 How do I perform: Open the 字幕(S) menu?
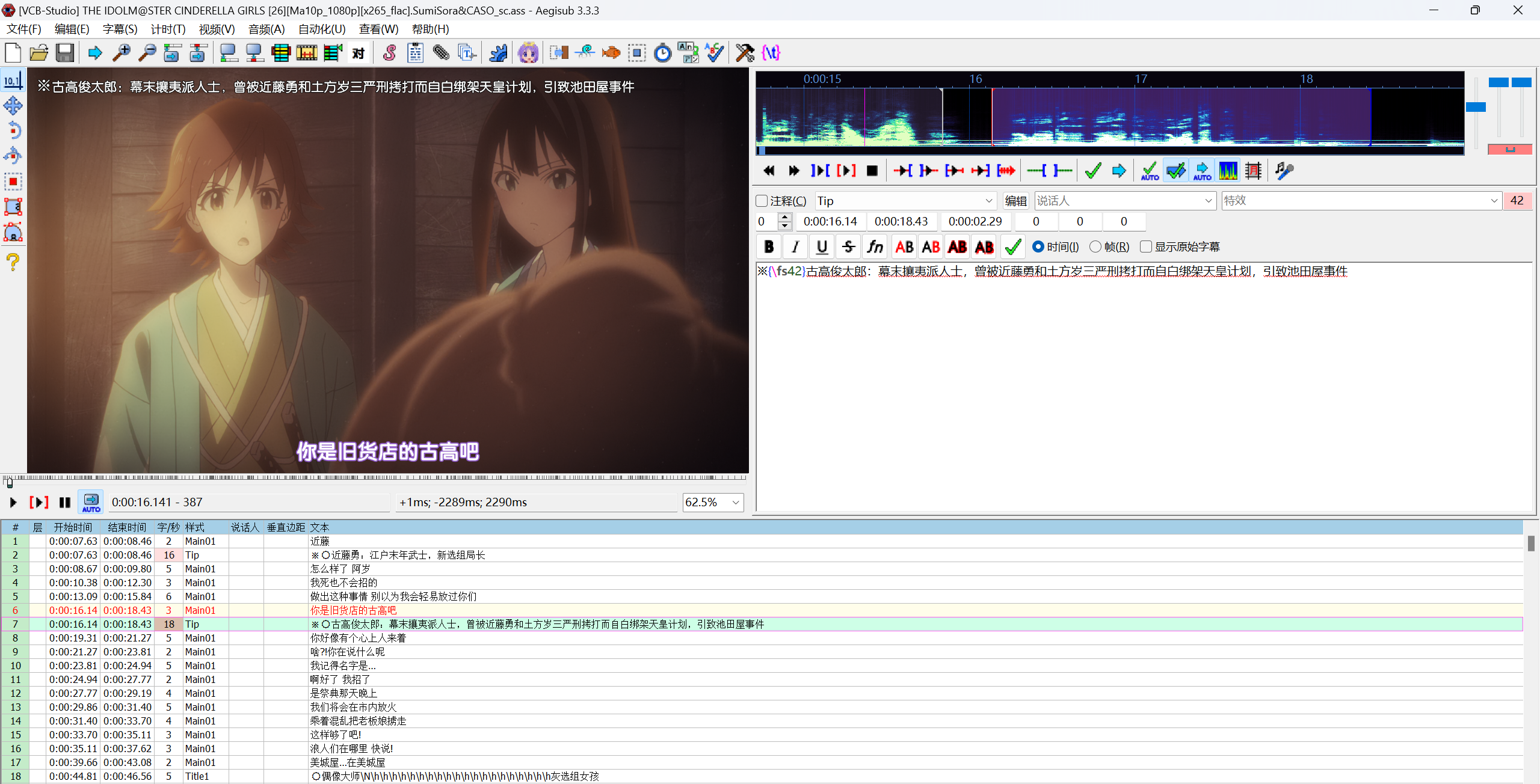[120, 29]
